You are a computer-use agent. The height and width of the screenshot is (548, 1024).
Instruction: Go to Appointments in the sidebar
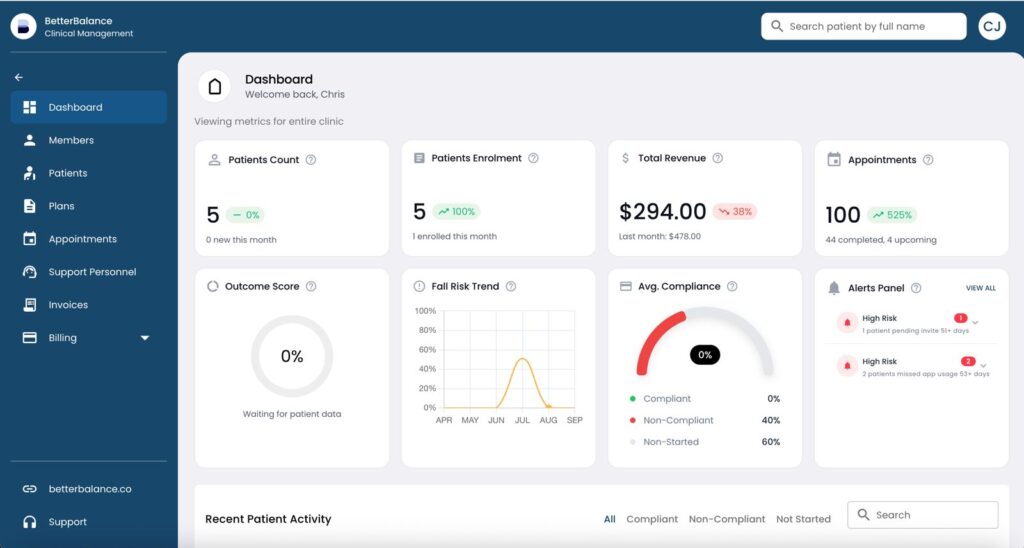tap(82, 239)
